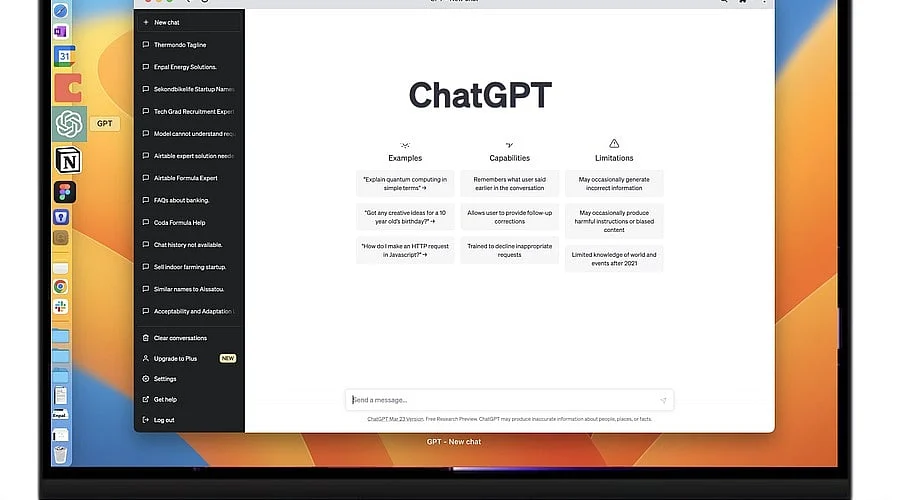Click the Limitations warning triangle icon
Image resolution: width=900 pixels, height=500 pixels.
(x=614, y=144)
